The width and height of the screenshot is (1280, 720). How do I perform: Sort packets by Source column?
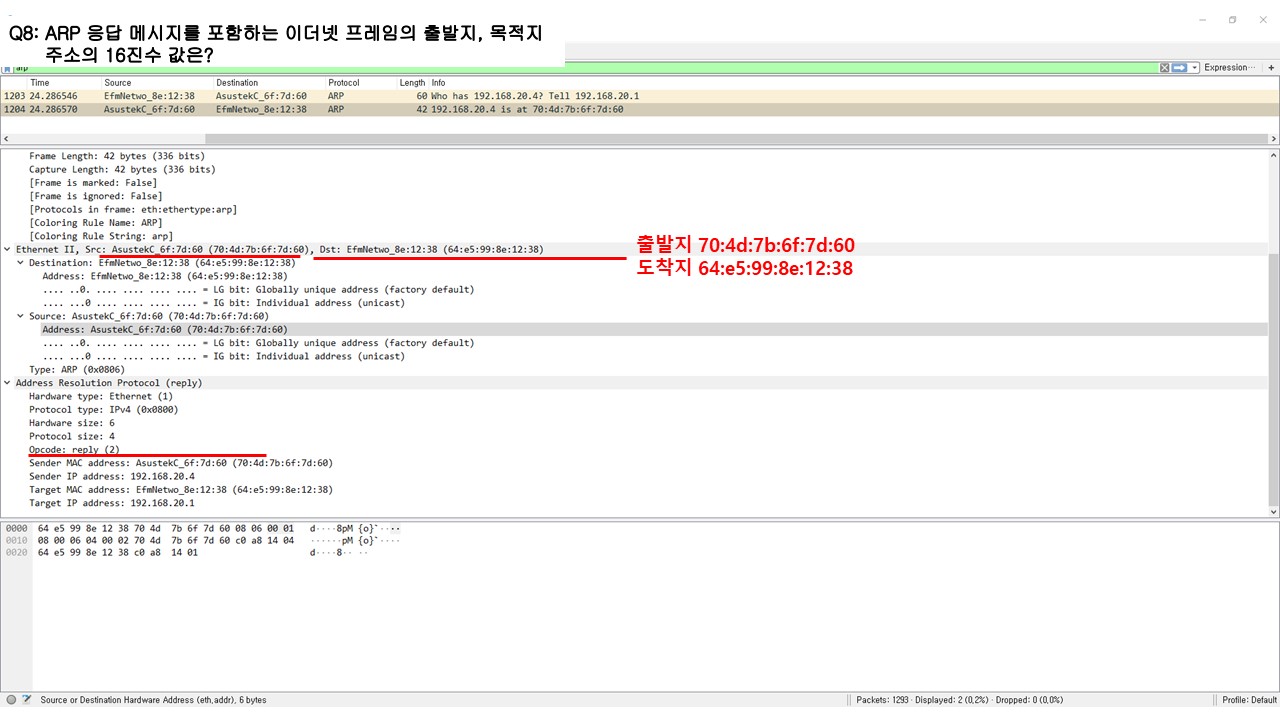[x=118, y=83]
